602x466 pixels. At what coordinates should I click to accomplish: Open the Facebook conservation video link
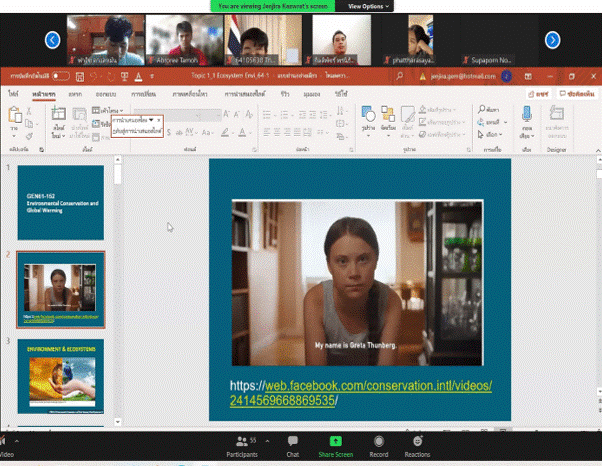coord(361,393)
